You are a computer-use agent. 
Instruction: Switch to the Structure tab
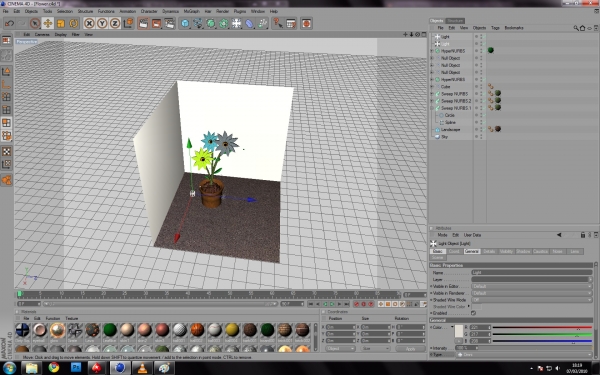point(455,21)
